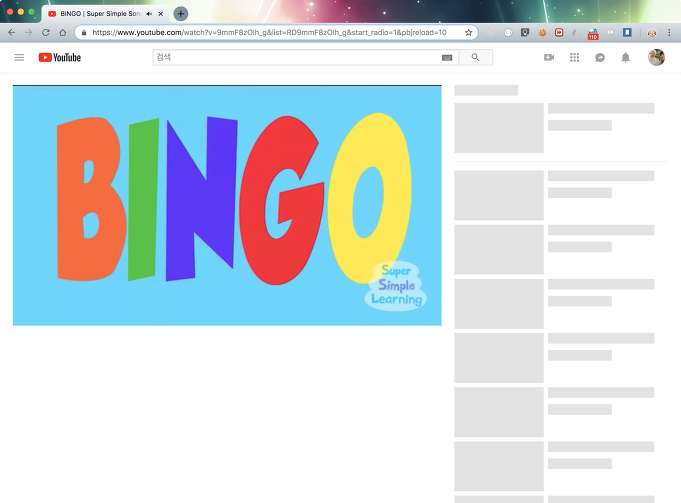Open the create video camera icon
This screenshot has height=503, width=681.
coord(549,57)
